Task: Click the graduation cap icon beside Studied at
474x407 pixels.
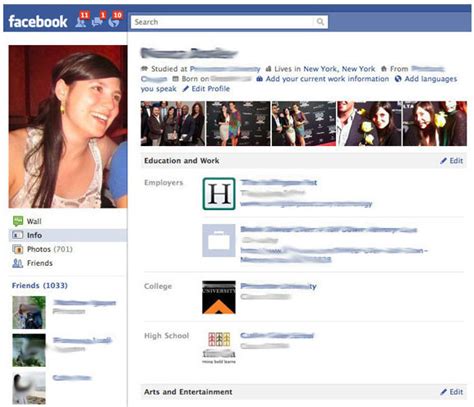Action: 144,69
